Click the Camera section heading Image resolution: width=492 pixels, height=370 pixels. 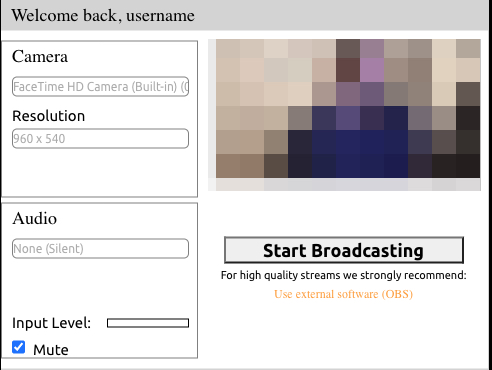point(40,56)
